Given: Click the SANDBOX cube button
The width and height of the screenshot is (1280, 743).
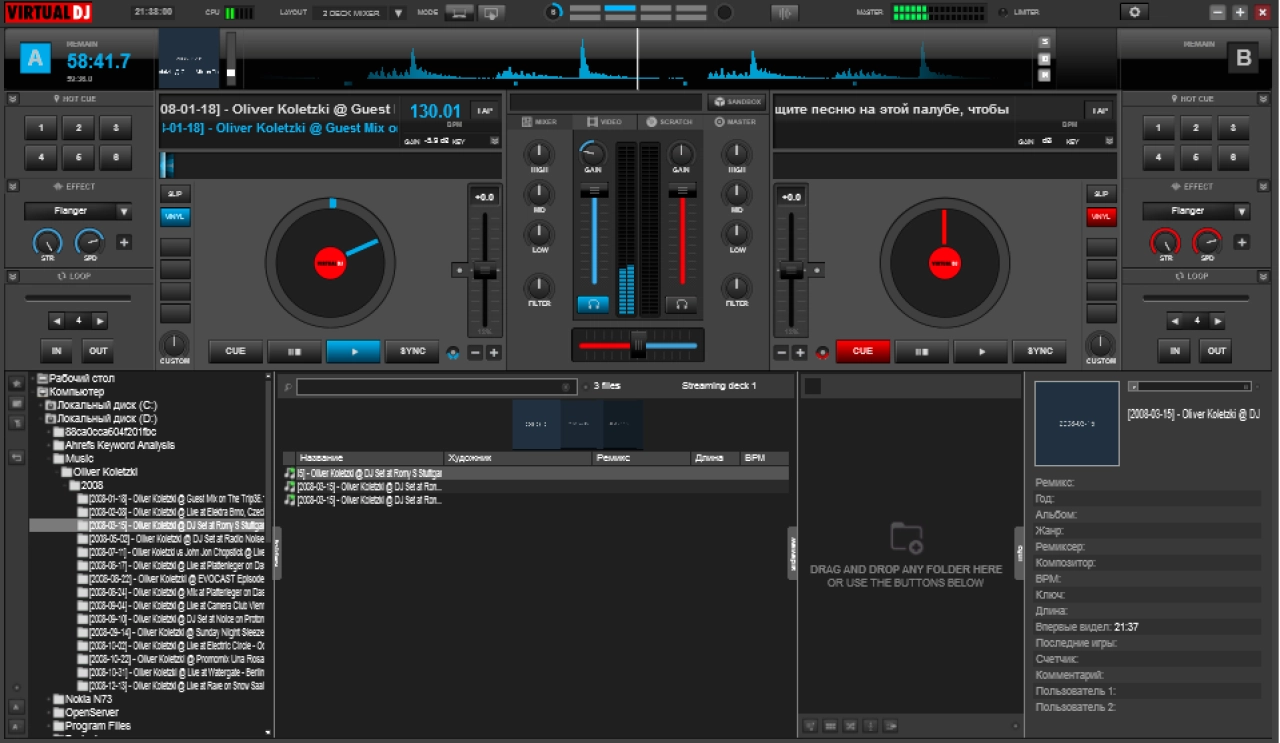Looking at the screenshot, I should (737, 102).
